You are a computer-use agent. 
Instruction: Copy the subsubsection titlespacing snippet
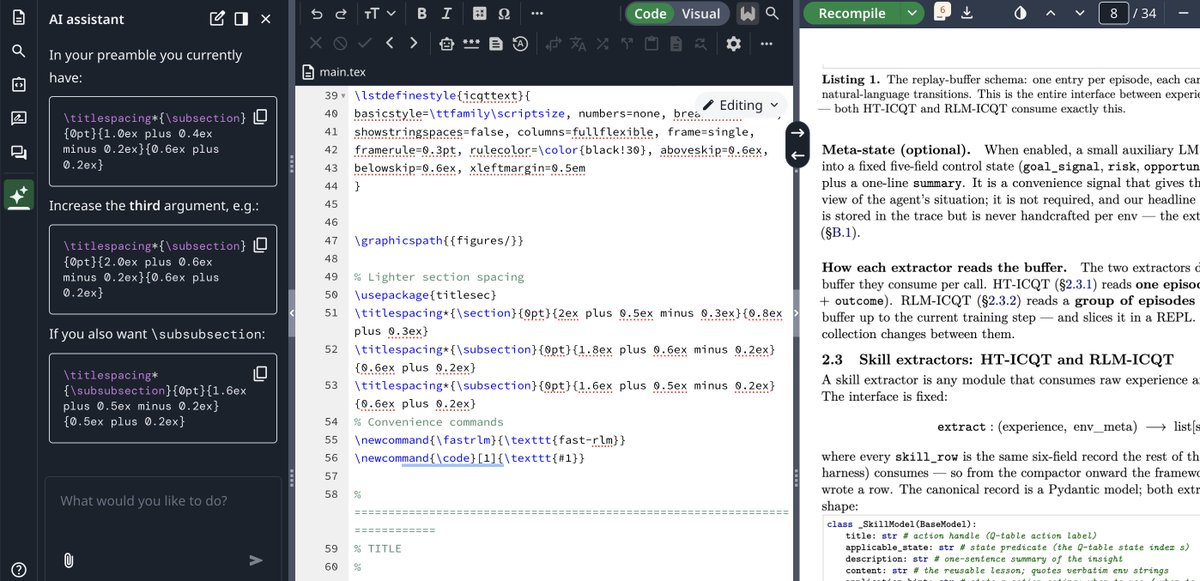(260, 373)
